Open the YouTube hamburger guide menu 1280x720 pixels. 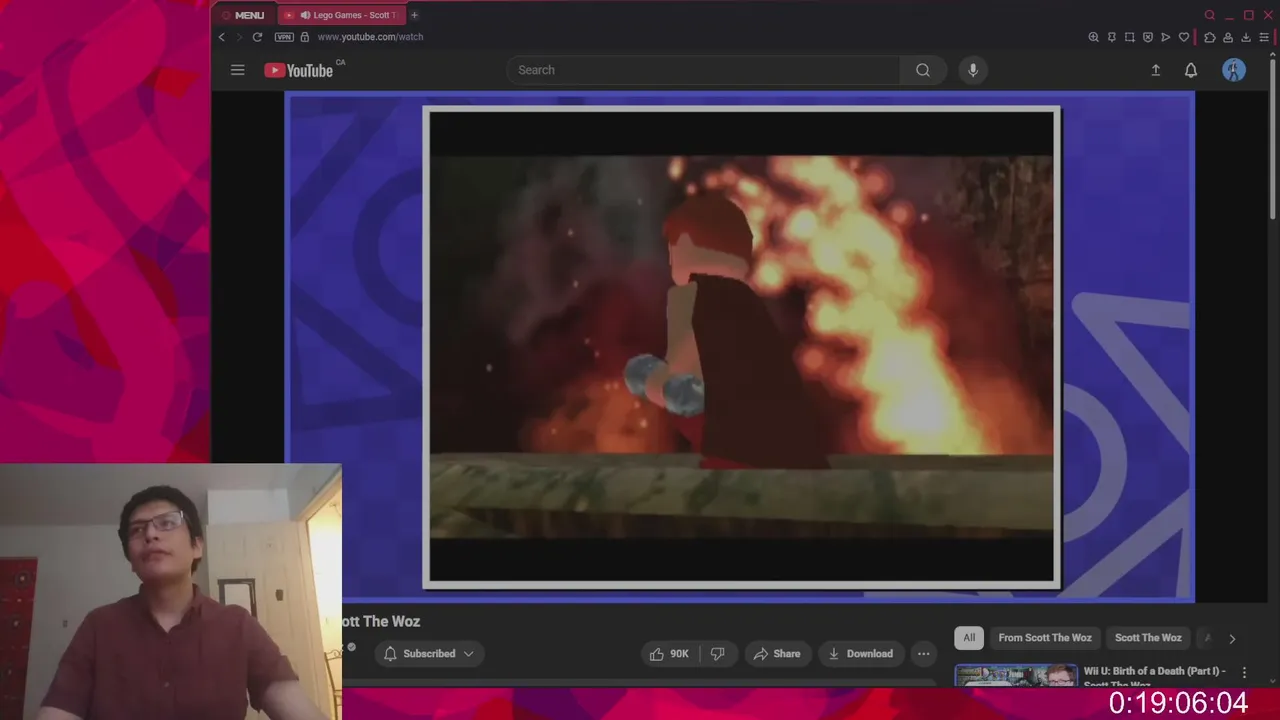pos(237,70)
